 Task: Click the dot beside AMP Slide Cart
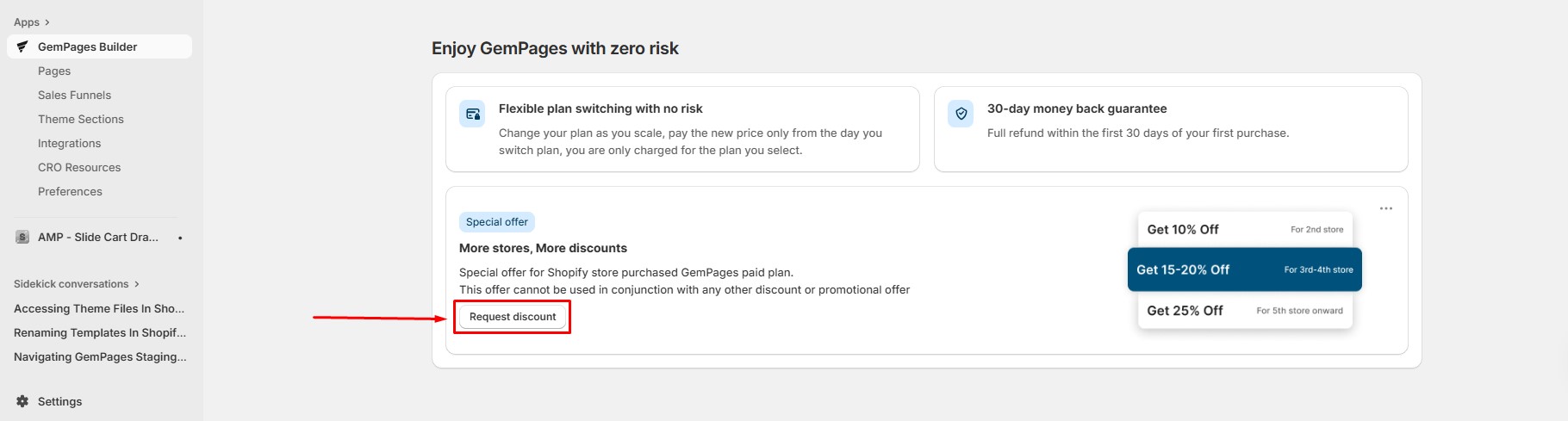[180, 238]
